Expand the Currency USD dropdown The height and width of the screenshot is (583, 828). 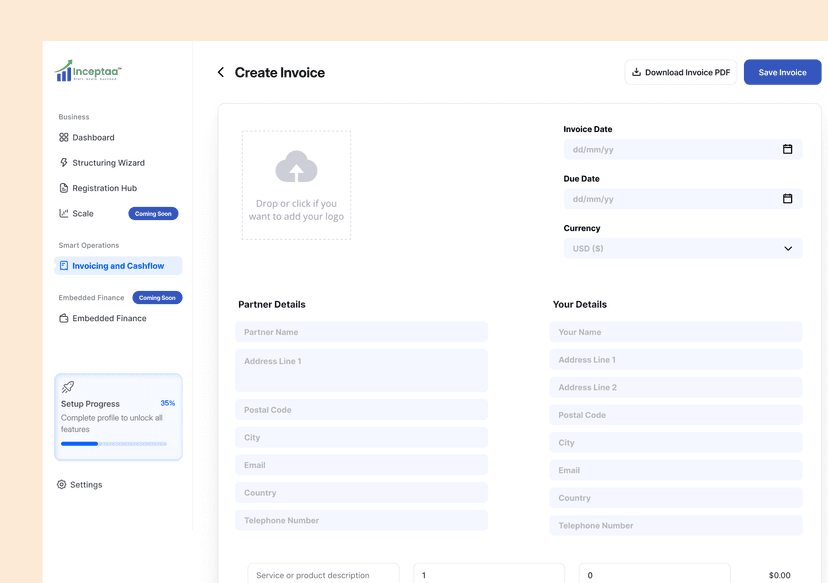coord(682,248)
